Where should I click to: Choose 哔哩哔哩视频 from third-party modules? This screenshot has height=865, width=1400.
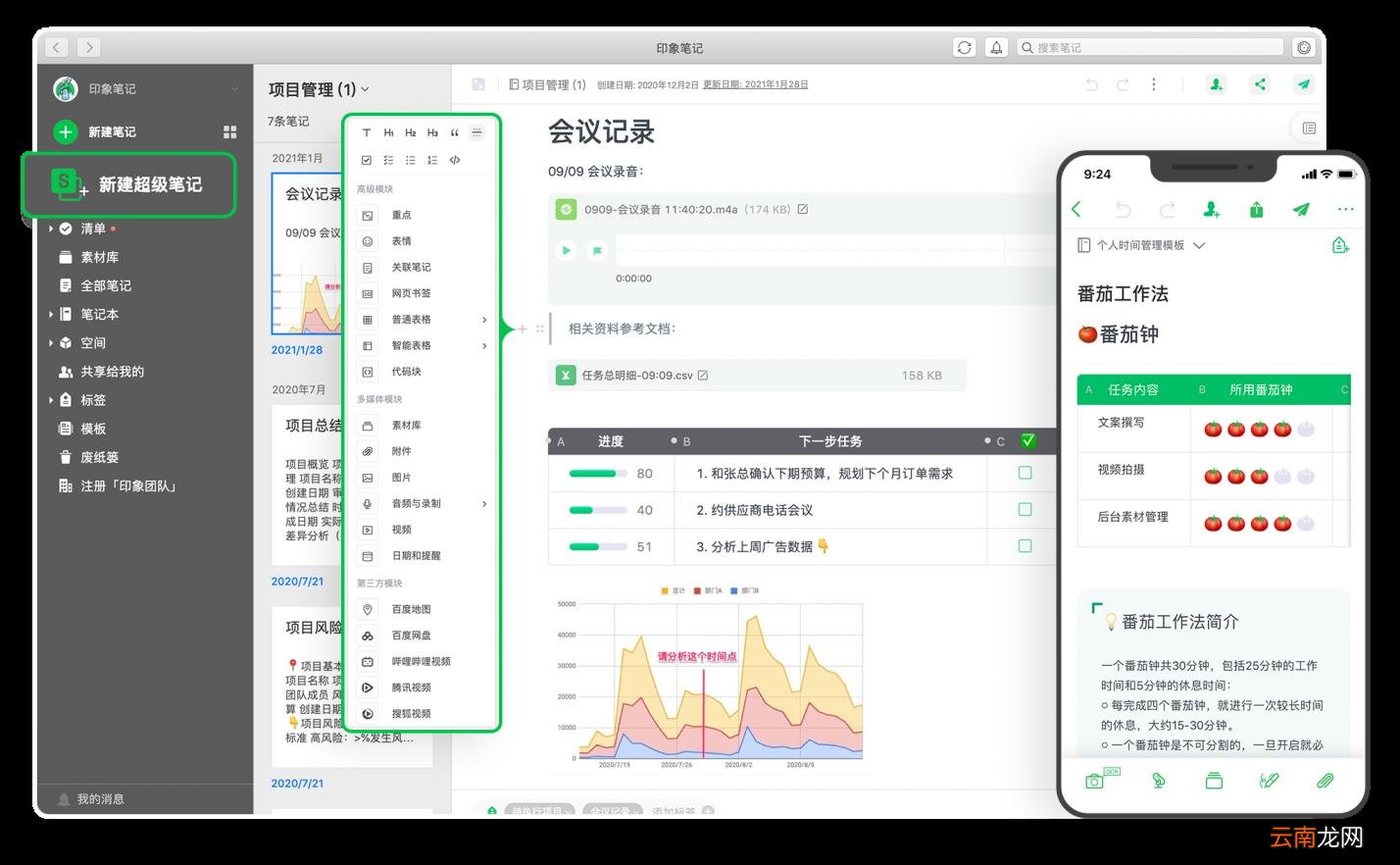click(423, 661)
